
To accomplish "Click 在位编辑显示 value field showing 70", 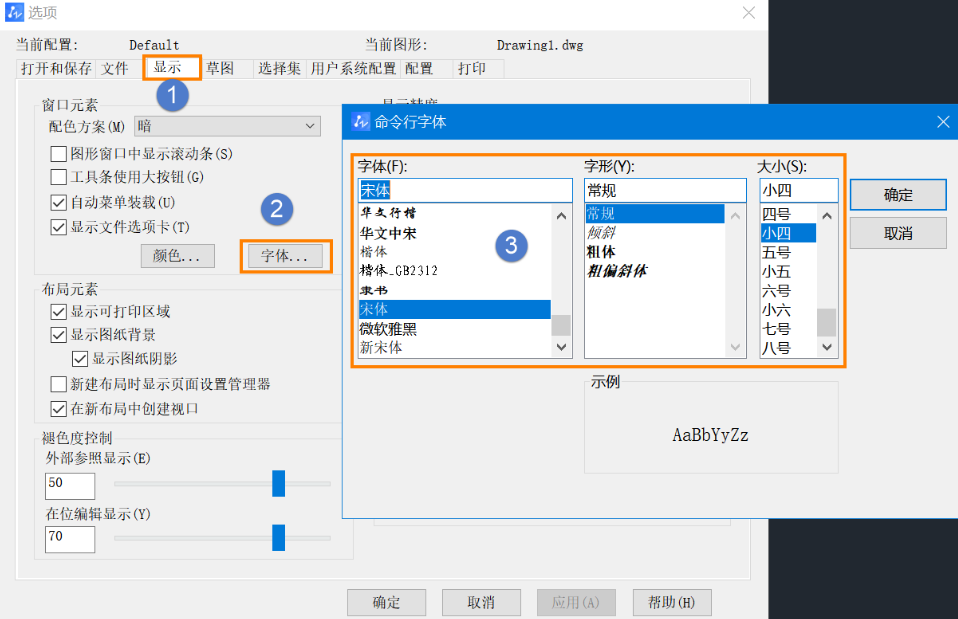I will [70, 540].
